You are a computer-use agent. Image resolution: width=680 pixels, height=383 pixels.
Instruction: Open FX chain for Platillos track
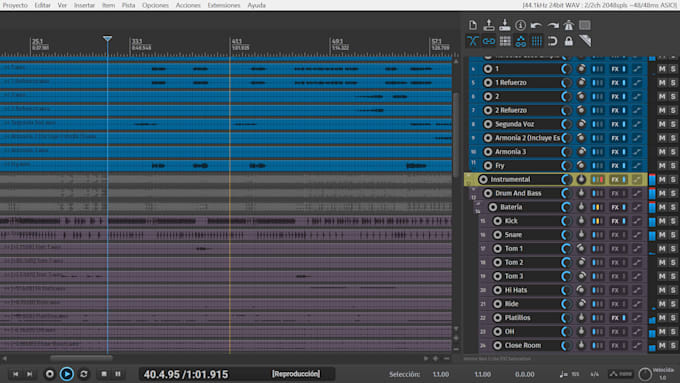point(615,318)
